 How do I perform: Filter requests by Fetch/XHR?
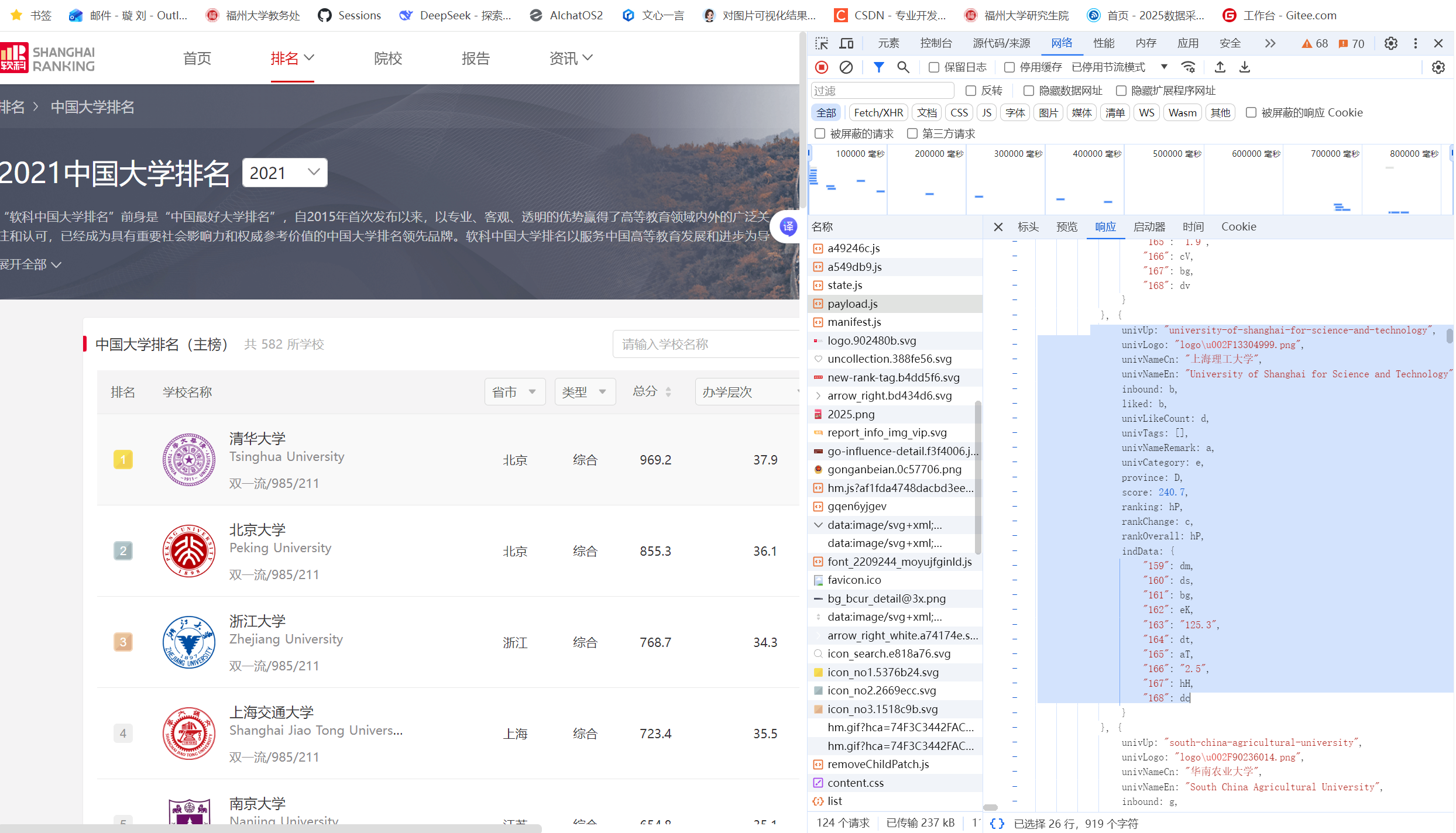click(x=878, y=113)
